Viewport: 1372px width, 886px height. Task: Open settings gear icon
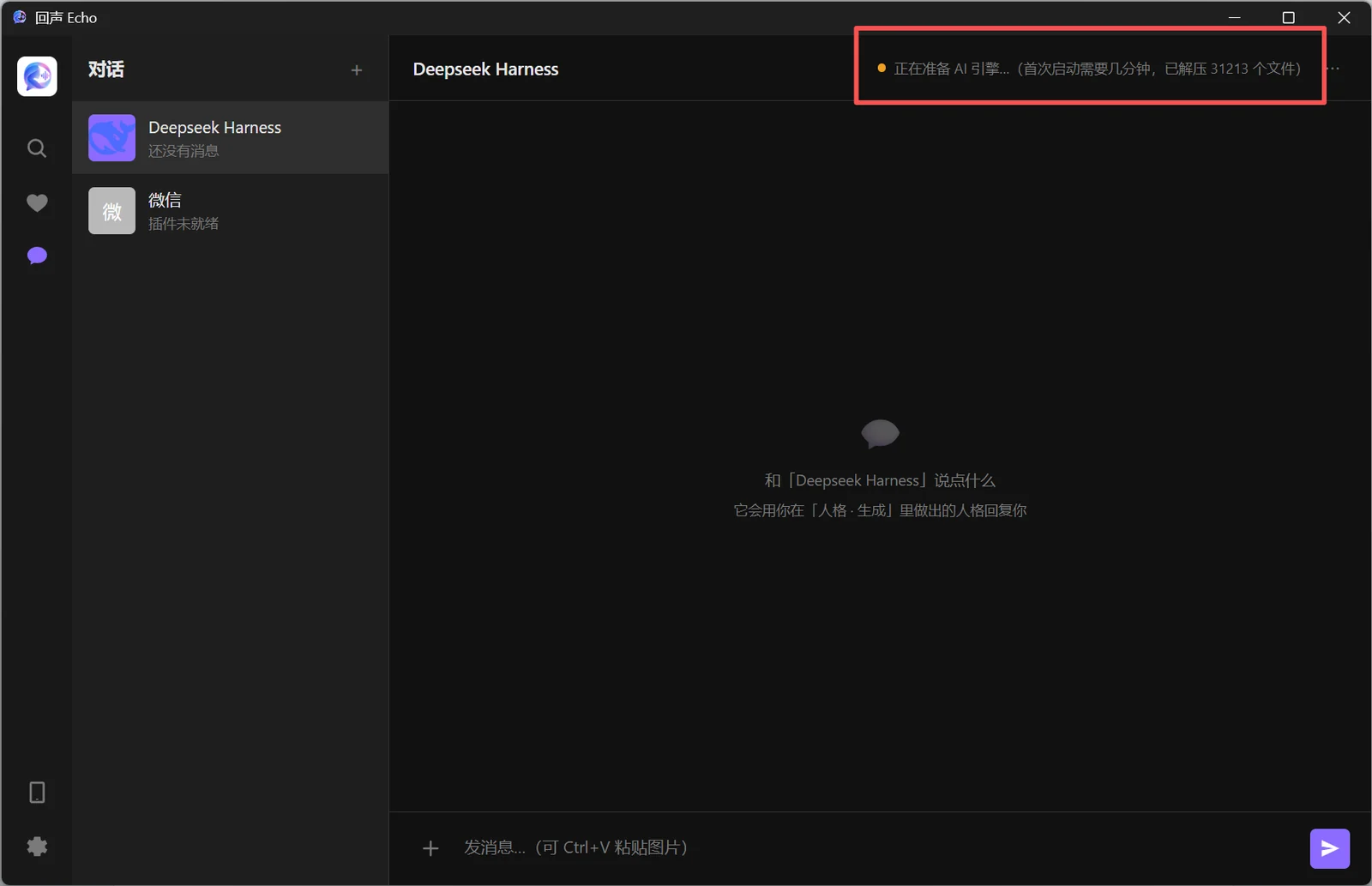click(37, 847)
